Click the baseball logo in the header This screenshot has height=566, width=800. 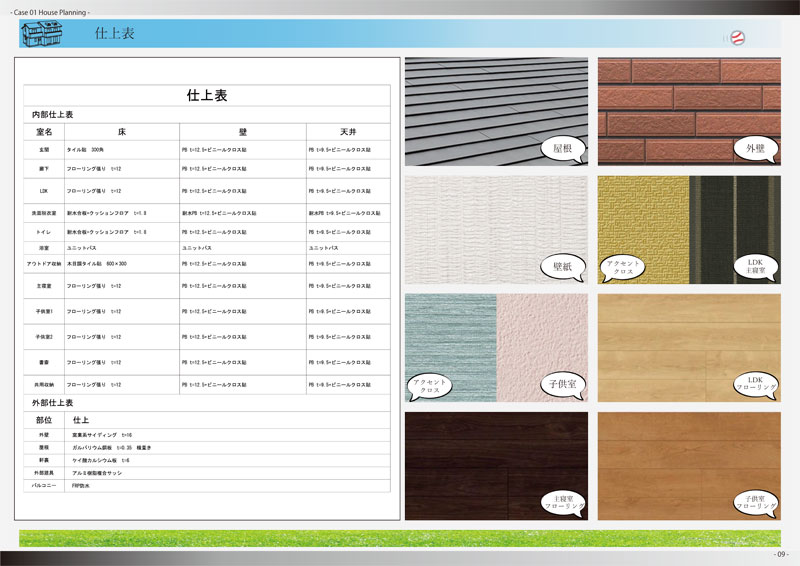tap(739, 36)
